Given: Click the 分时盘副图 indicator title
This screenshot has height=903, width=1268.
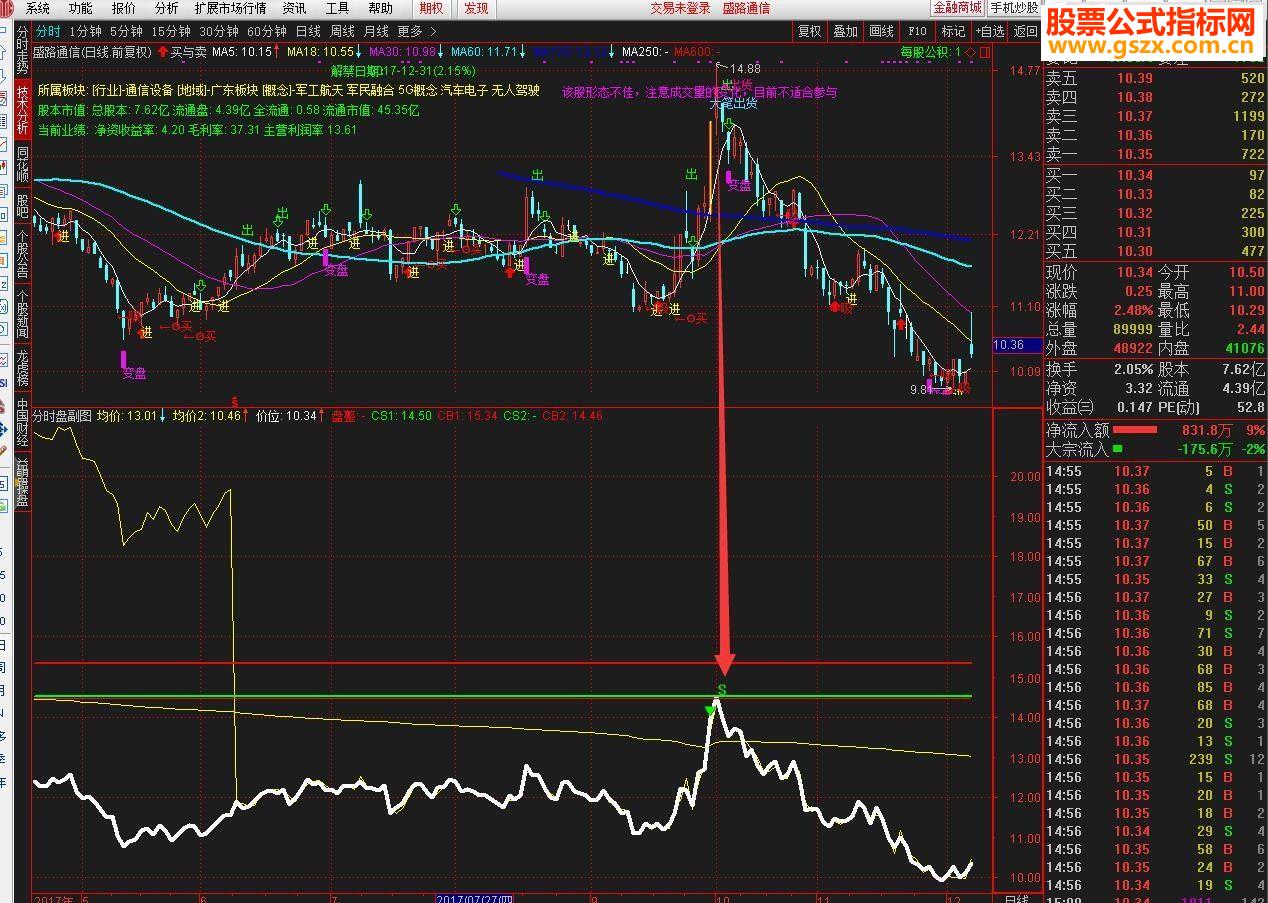Looking at the screenshot, I should 62,415.
